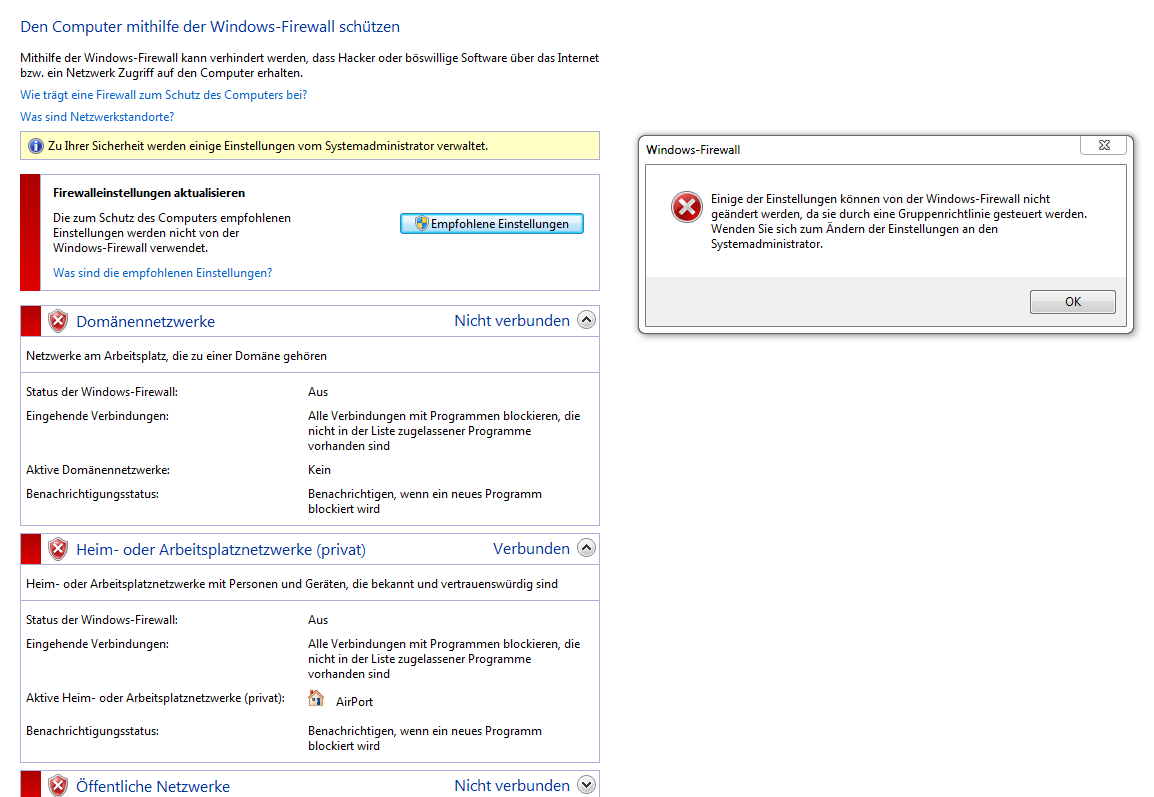Open 'Wie trägt eine Firewall zum Schutz' link
1154x797 pixels.
tap(163, 95)
